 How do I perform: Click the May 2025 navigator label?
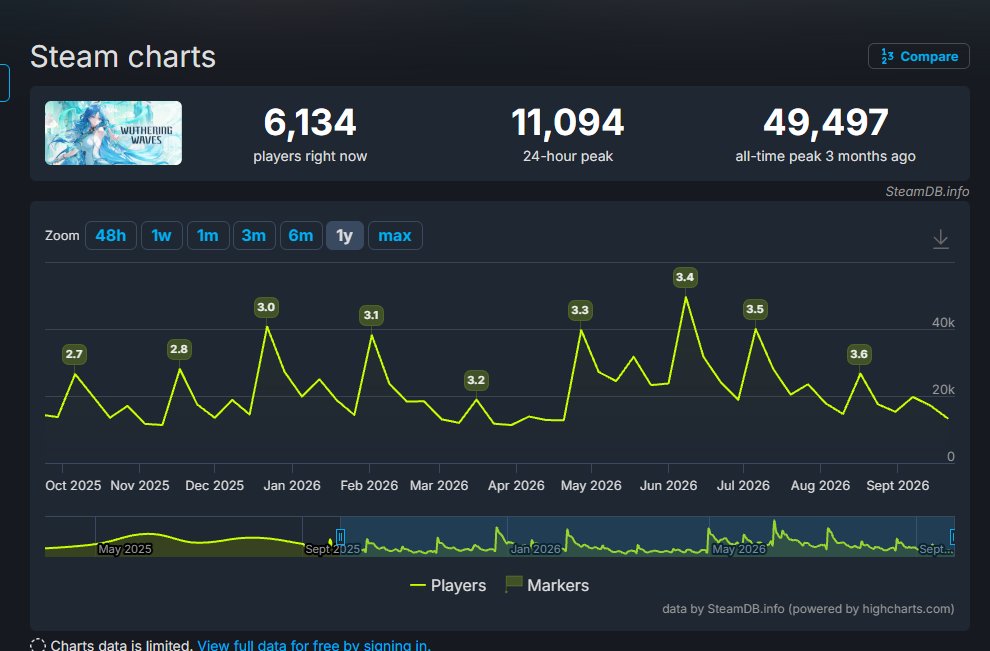pyautogui.click(x=125, y=549)
